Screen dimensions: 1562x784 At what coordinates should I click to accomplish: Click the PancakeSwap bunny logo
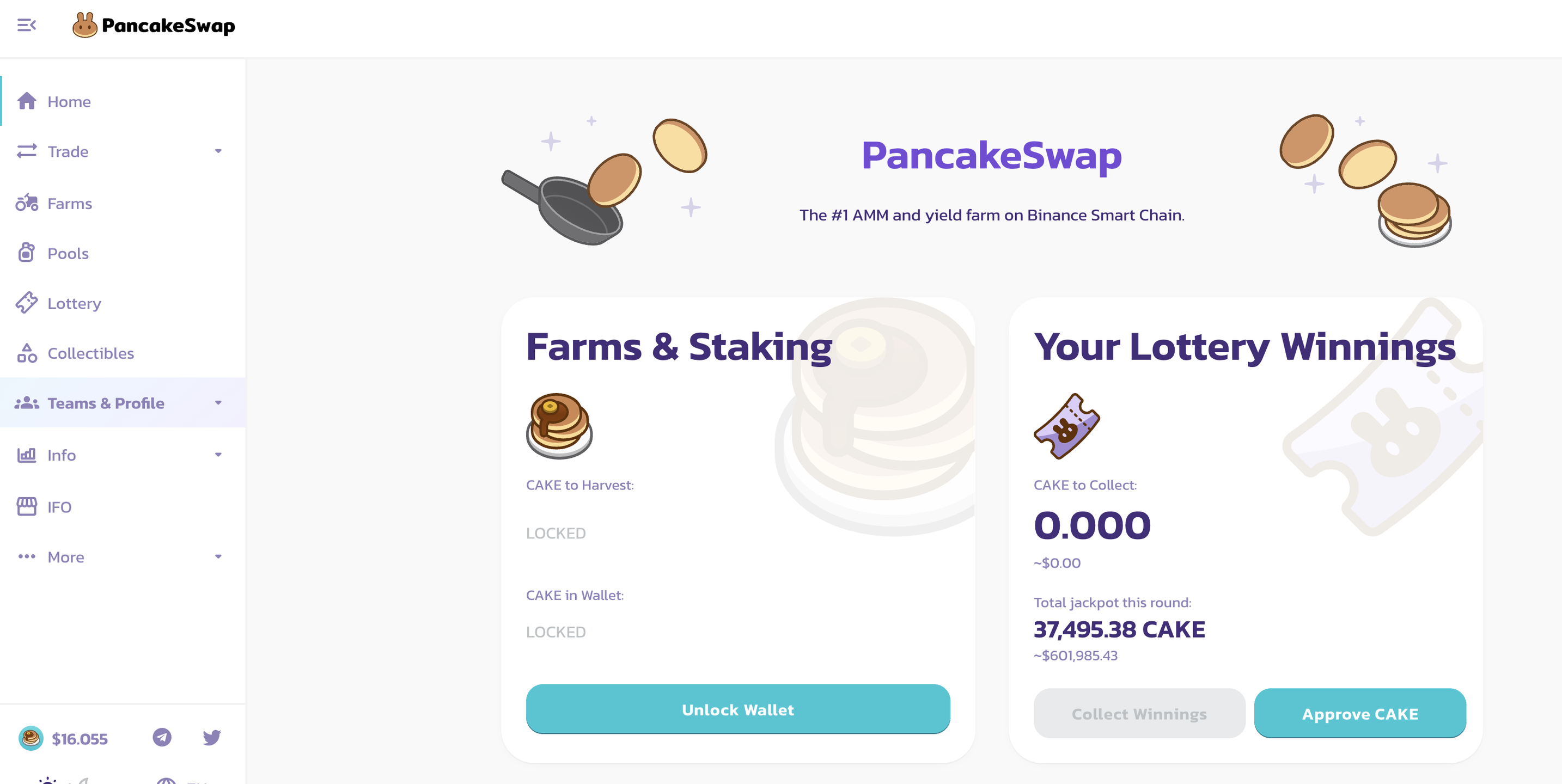click(x=85, y=25)
